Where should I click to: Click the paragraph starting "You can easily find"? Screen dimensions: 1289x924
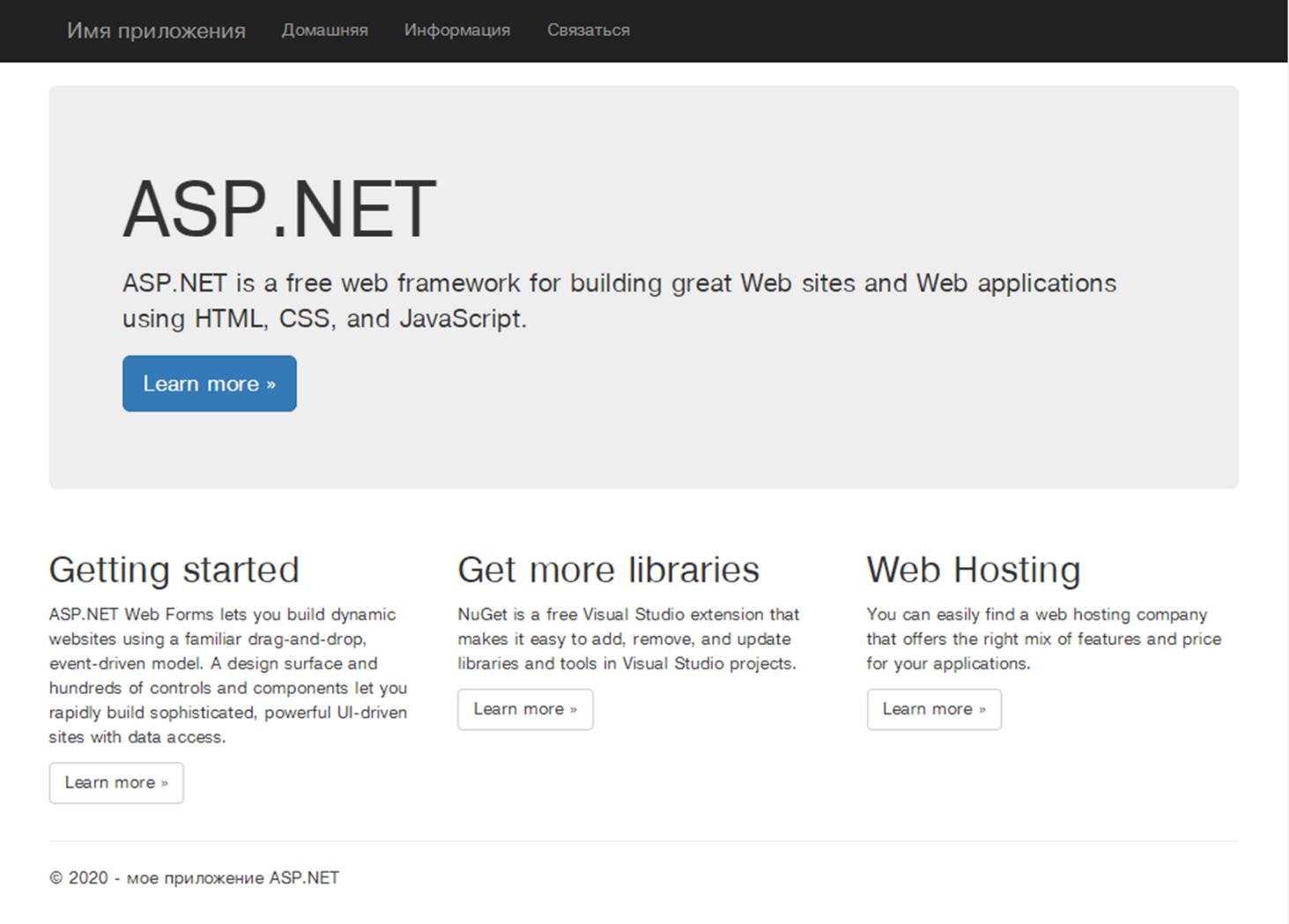pyautogui.click(x=1044, y=639)
